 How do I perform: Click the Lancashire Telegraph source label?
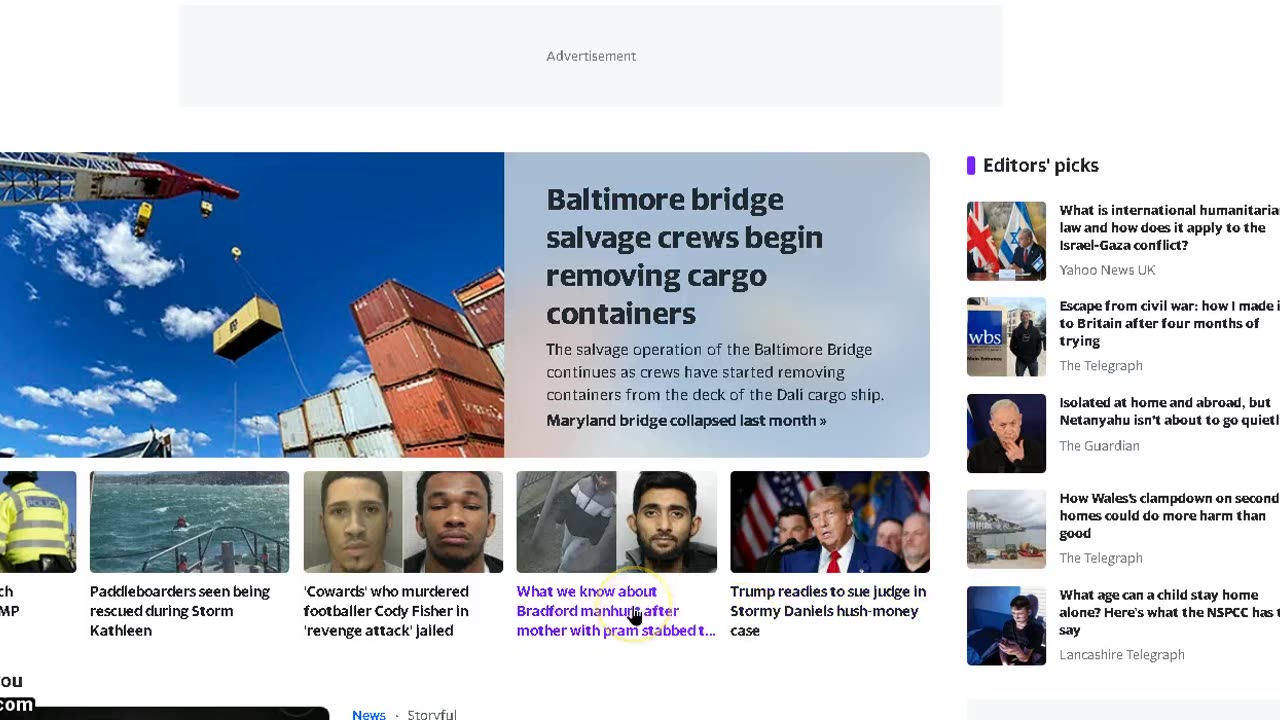pos(1122,655)
